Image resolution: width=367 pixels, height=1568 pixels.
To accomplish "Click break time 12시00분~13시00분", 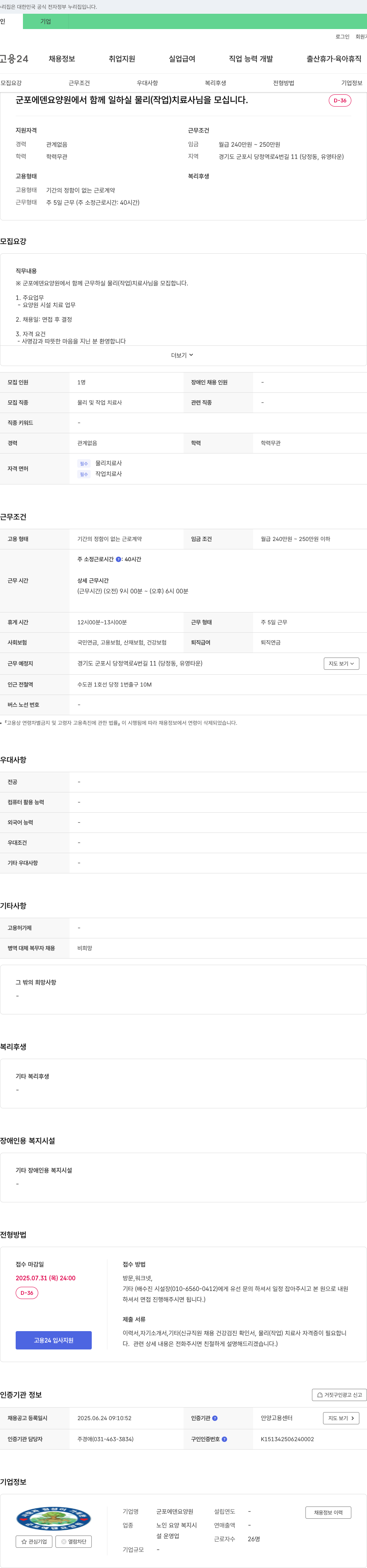I will [102, 622].
